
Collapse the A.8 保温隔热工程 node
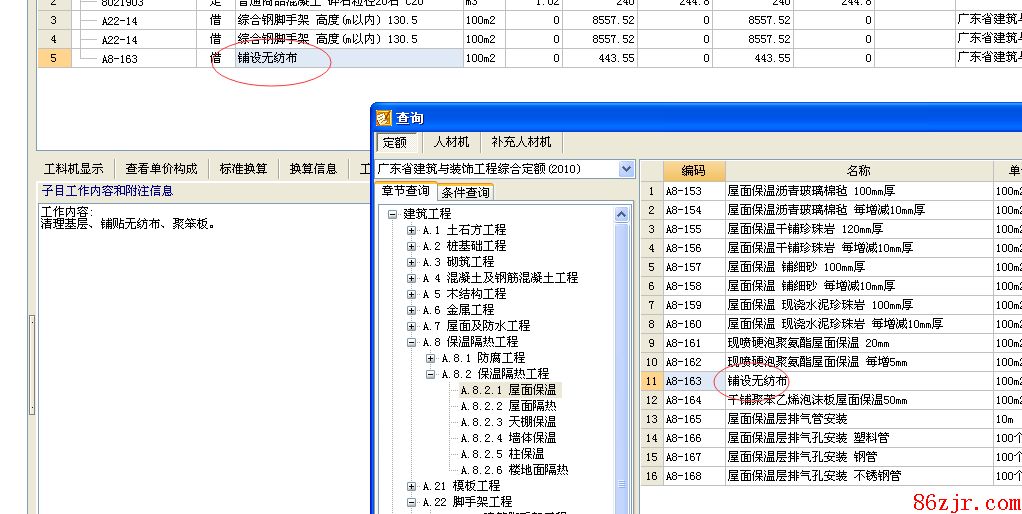click(x=412, y=342)
